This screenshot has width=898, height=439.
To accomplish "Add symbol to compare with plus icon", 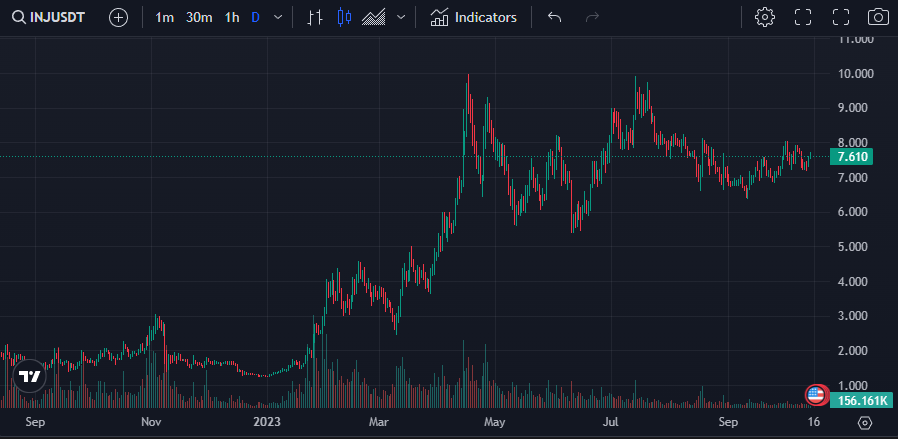I will click(x=119, y=18).
